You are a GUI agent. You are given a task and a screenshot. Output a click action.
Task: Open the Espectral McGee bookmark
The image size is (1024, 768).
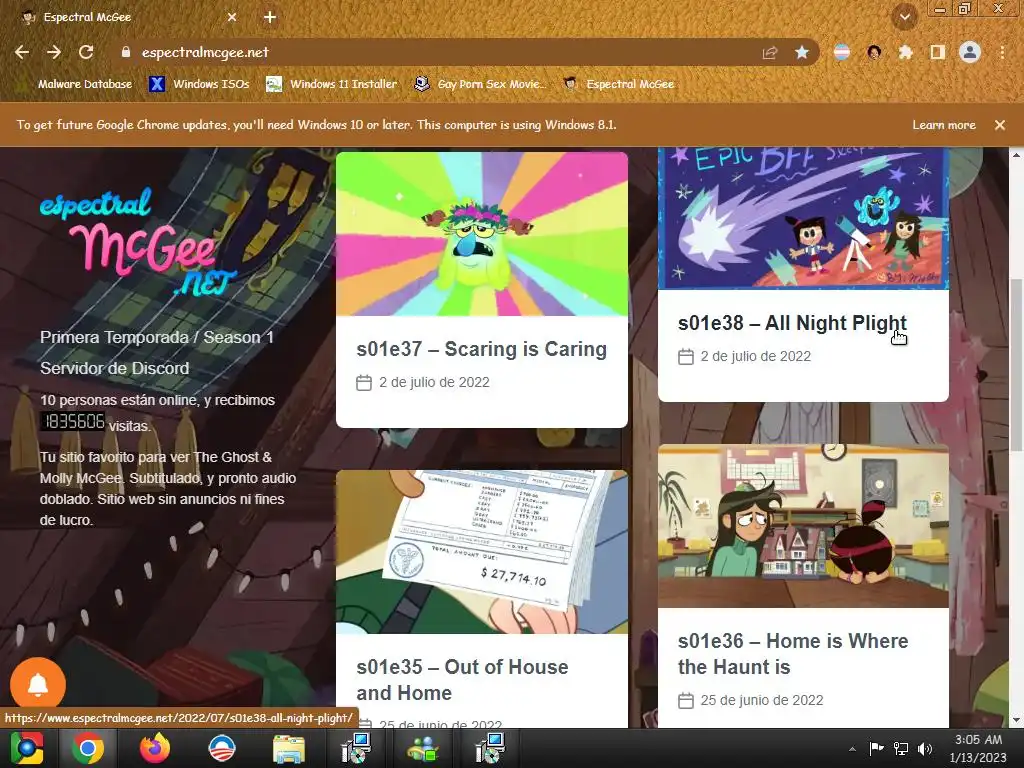(x=619, y=84)
